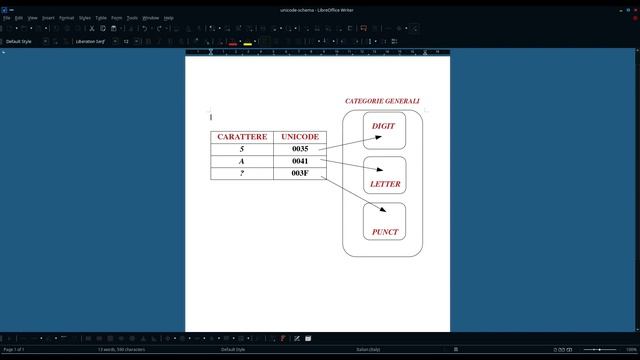
Task: Expand the highlighting color dropdown
Action: pyautogui.click(x=255, y=41)
